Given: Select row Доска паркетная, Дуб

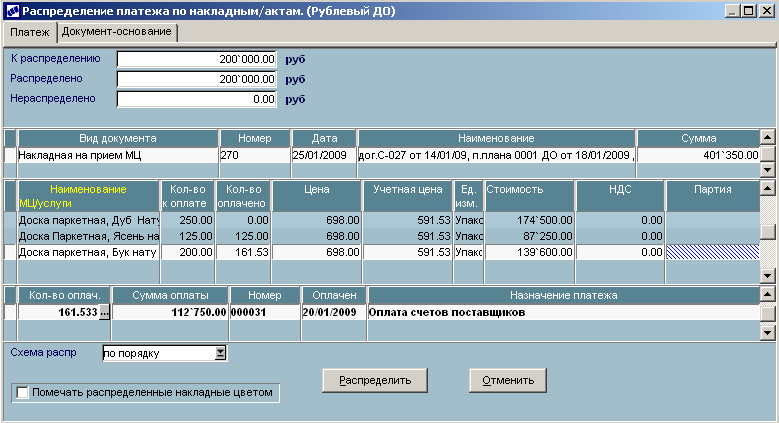Looking at the screenshot, I should (382, 220).
